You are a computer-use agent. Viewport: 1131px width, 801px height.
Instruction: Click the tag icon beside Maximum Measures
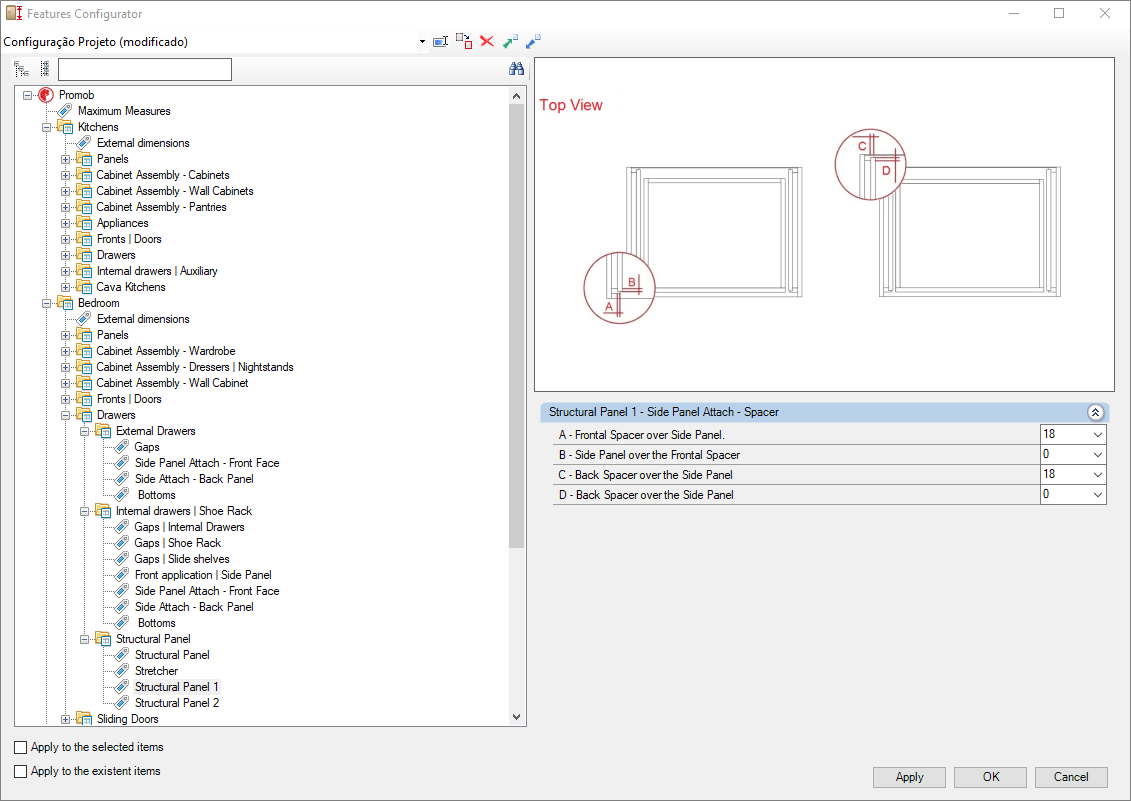click(x=65, y=111)
